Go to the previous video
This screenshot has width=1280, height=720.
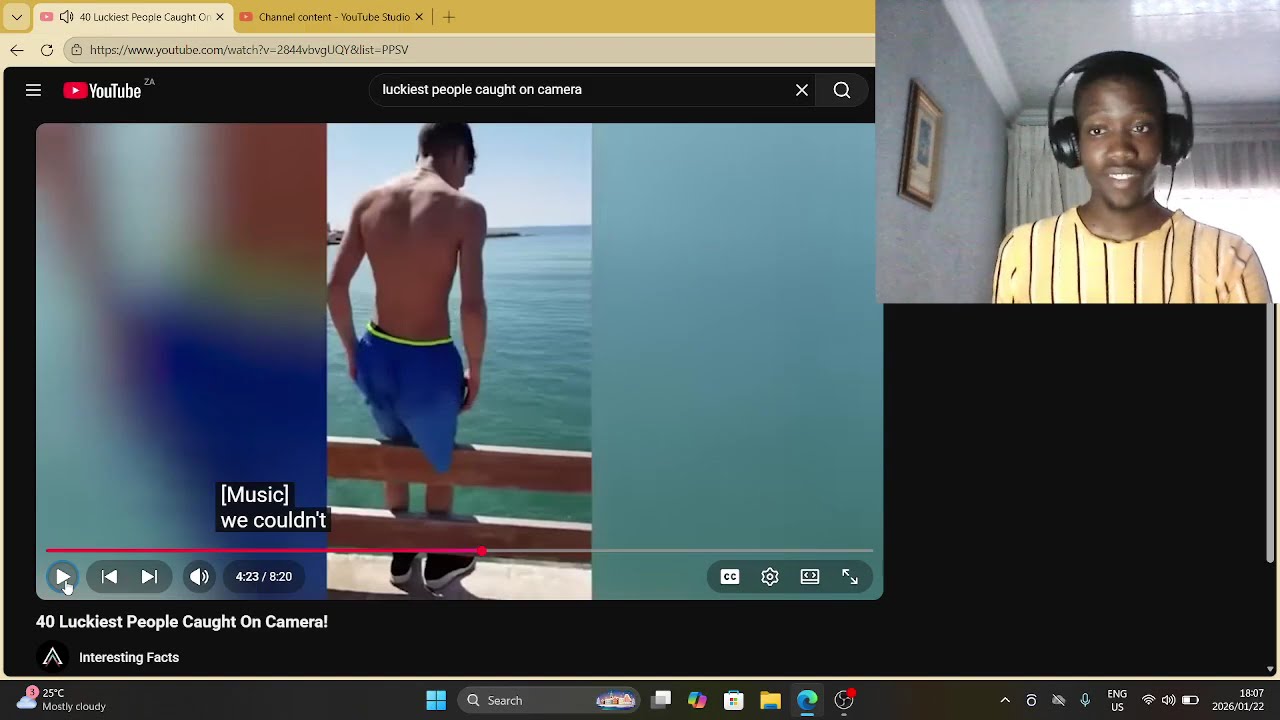(x=110, y=577)
